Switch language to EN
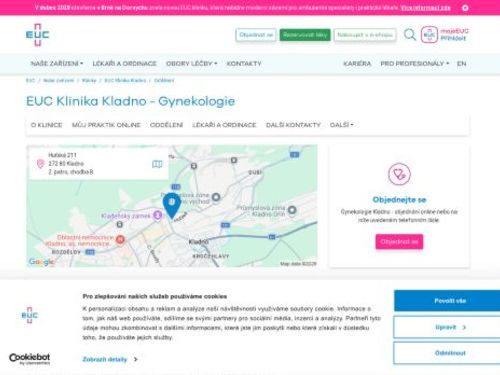The height and width of the screenshot is (375, 500). coord(461,63)
